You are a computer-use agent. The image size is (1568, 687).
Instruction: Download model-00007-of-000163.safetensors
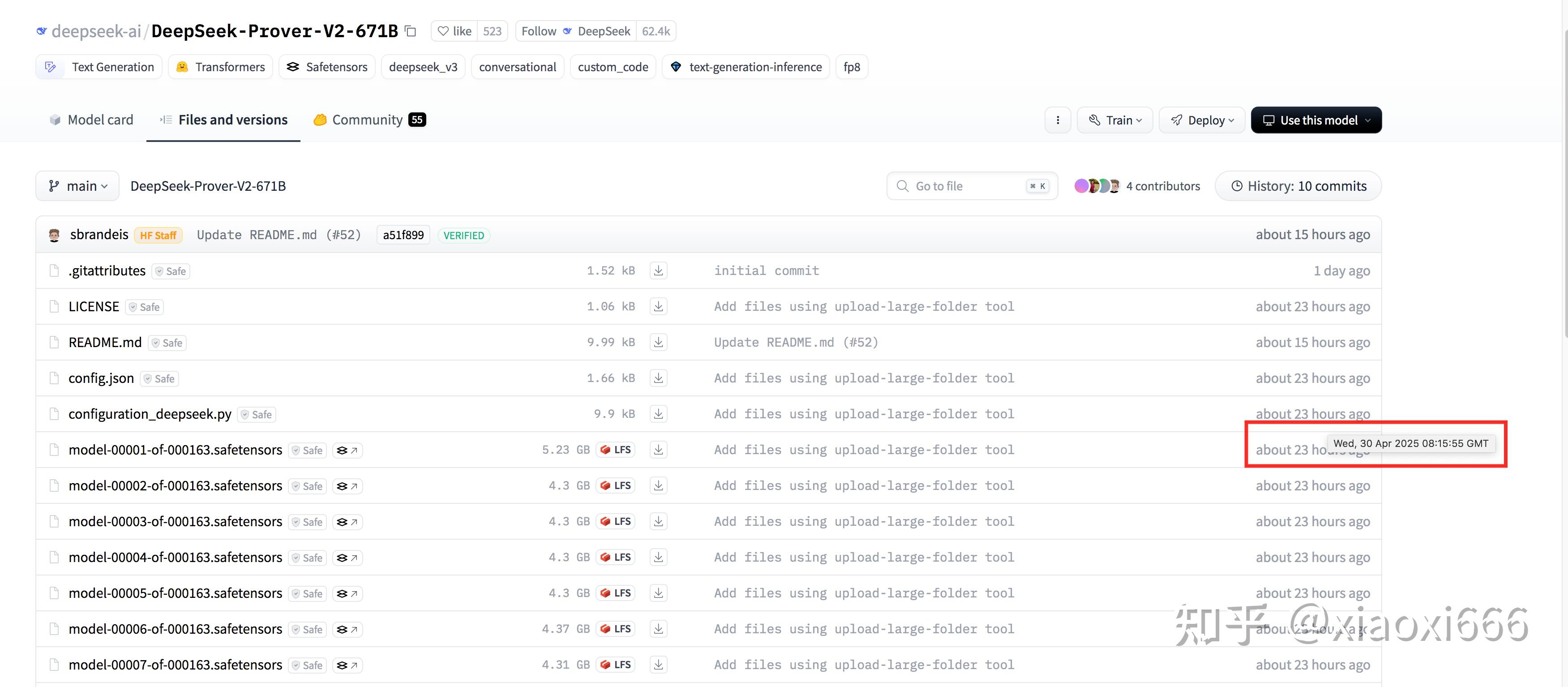658,665
